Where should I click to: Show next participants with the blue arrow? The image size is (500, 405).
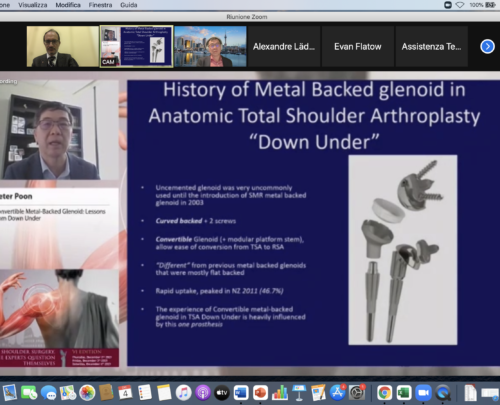point(487,46)
